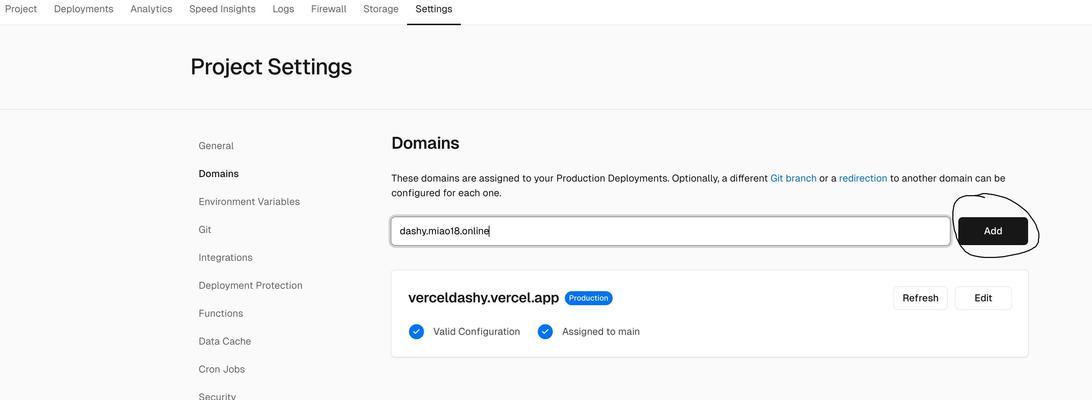Open the Logs tab
Image resolution: width=1092 pixels, height=400 pixels.
(x=283, y=9)
